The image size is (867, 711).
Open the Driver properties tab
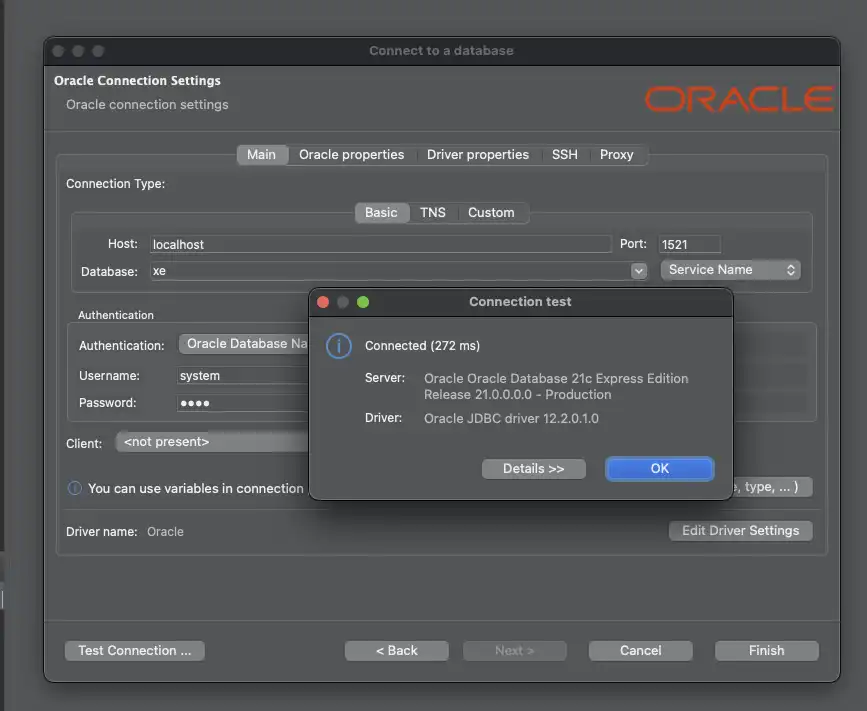[478, 155]
